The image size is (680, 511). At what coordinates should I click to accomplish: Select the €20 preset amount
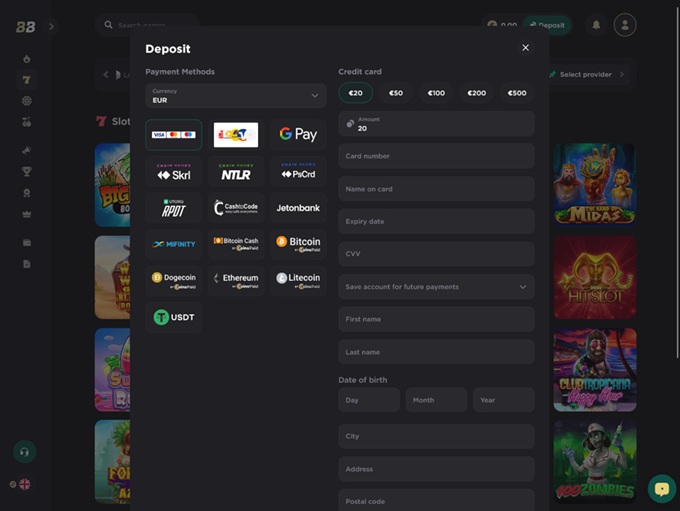355,93
